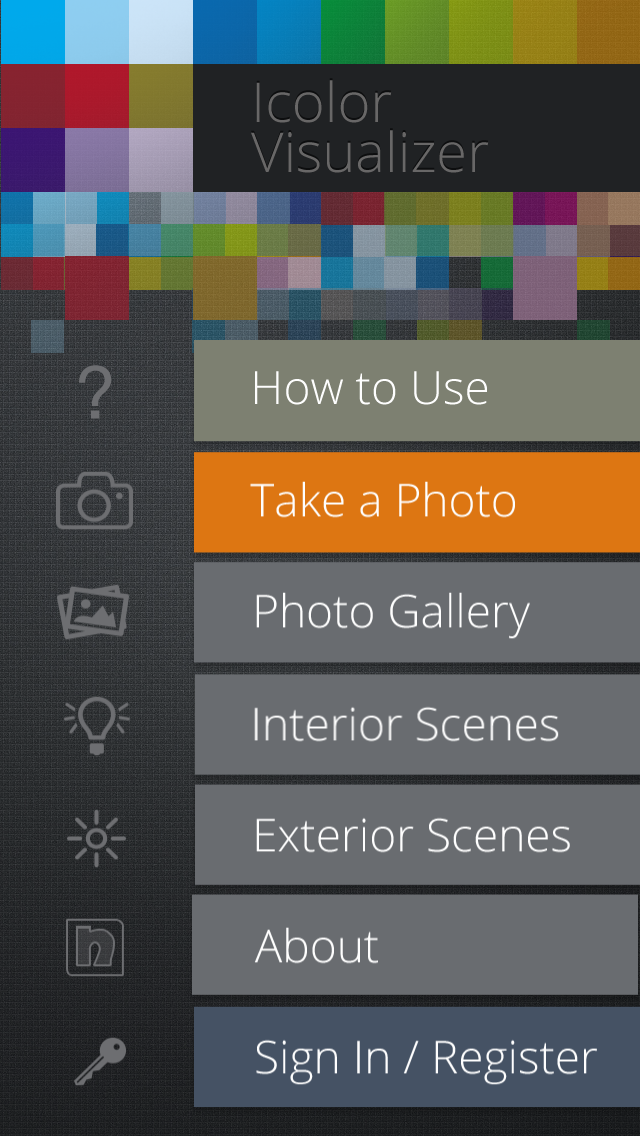Open Photo Gallery
The height and width of the screenshot is (1136, 640).
point(416,612)
